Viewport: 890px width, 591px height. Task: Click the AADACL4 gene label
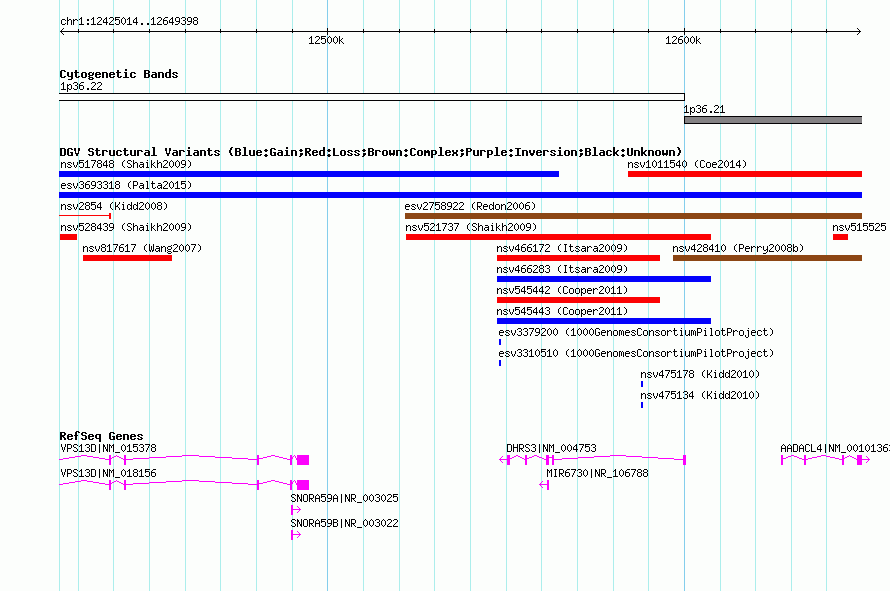tap(834, 448)
